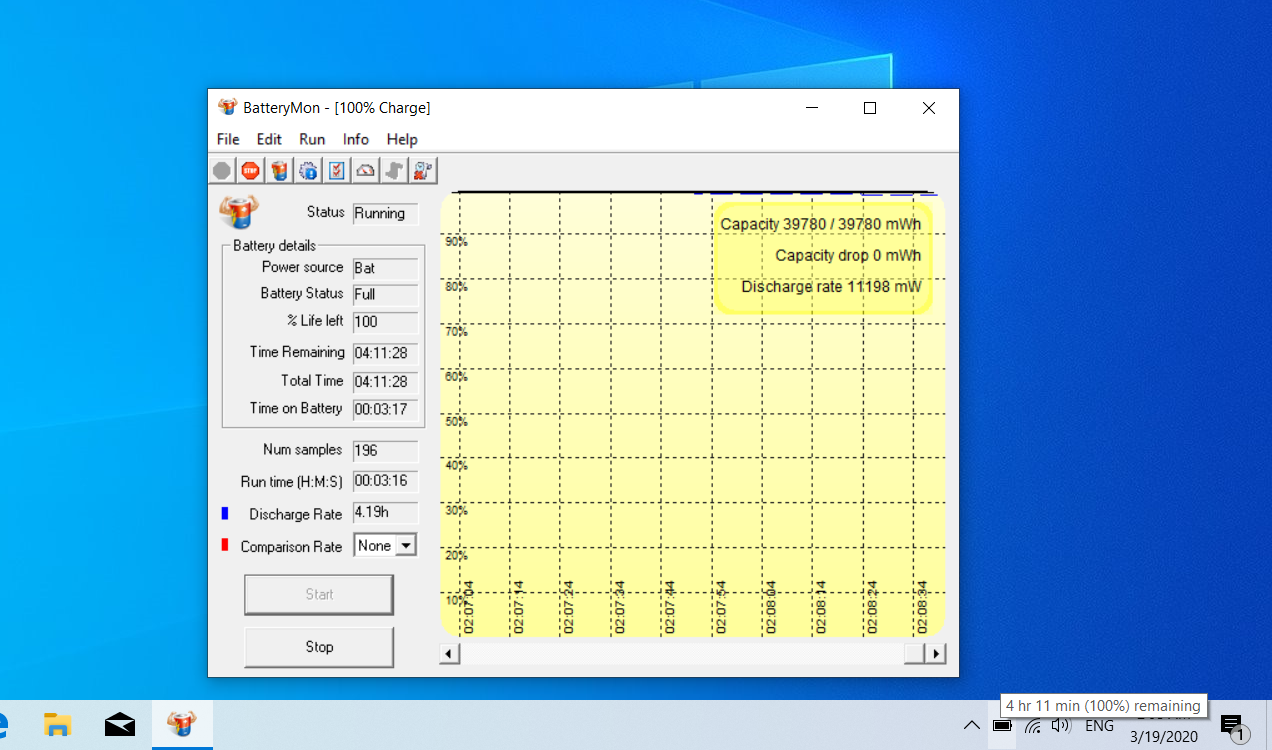Click the Battery Status field showing Full
The height and width of the screenshot is (750, 1272).
(x=385, y=295)
